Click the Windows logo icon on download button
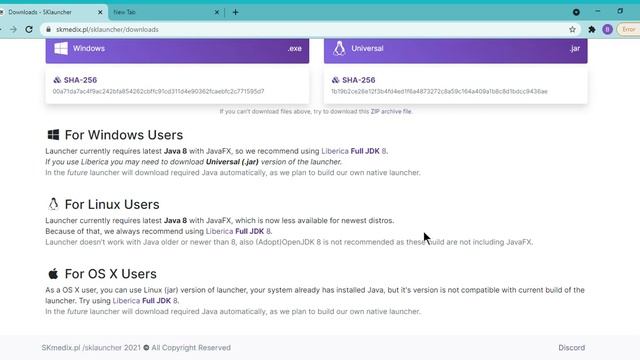Screen dimensions: 640x360 pos(61,49)
